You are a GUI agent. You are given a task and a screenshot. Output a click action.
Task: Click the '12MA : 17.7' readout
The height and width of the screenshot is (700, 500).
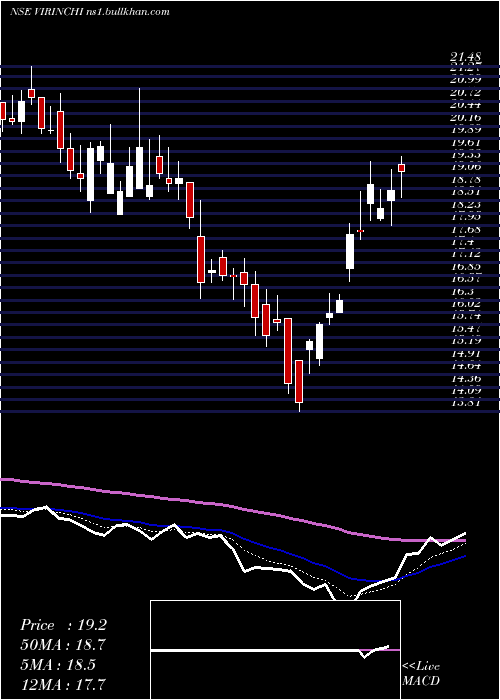63,685
